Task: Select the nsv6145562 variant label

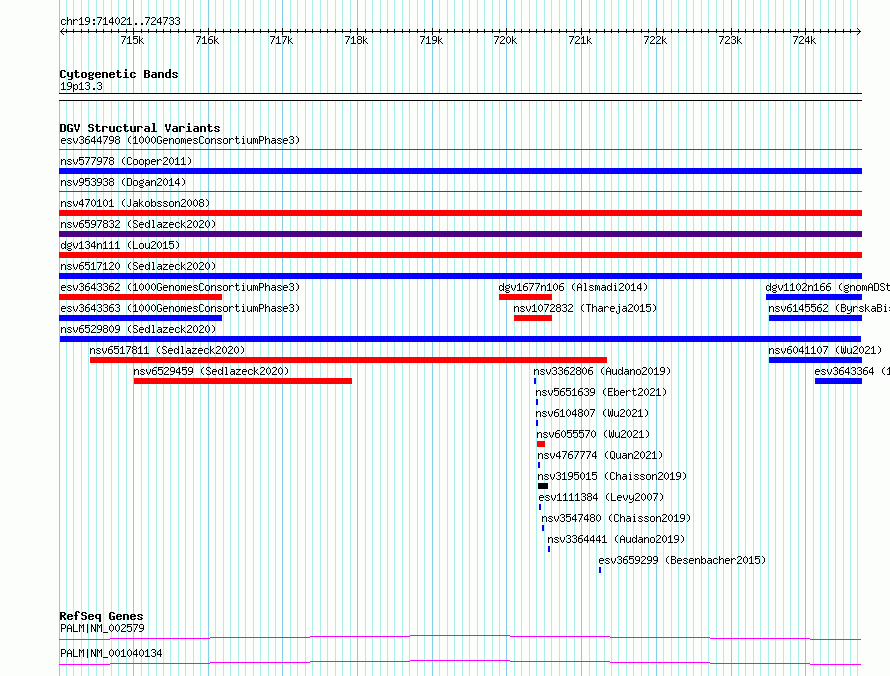Action: tap(829, 308)
